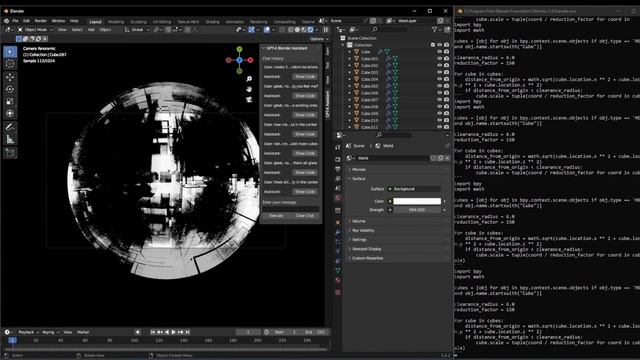Expand the Ray Visibility panel
This screenshot has width=640, height=360.
(x=398, y=230)
